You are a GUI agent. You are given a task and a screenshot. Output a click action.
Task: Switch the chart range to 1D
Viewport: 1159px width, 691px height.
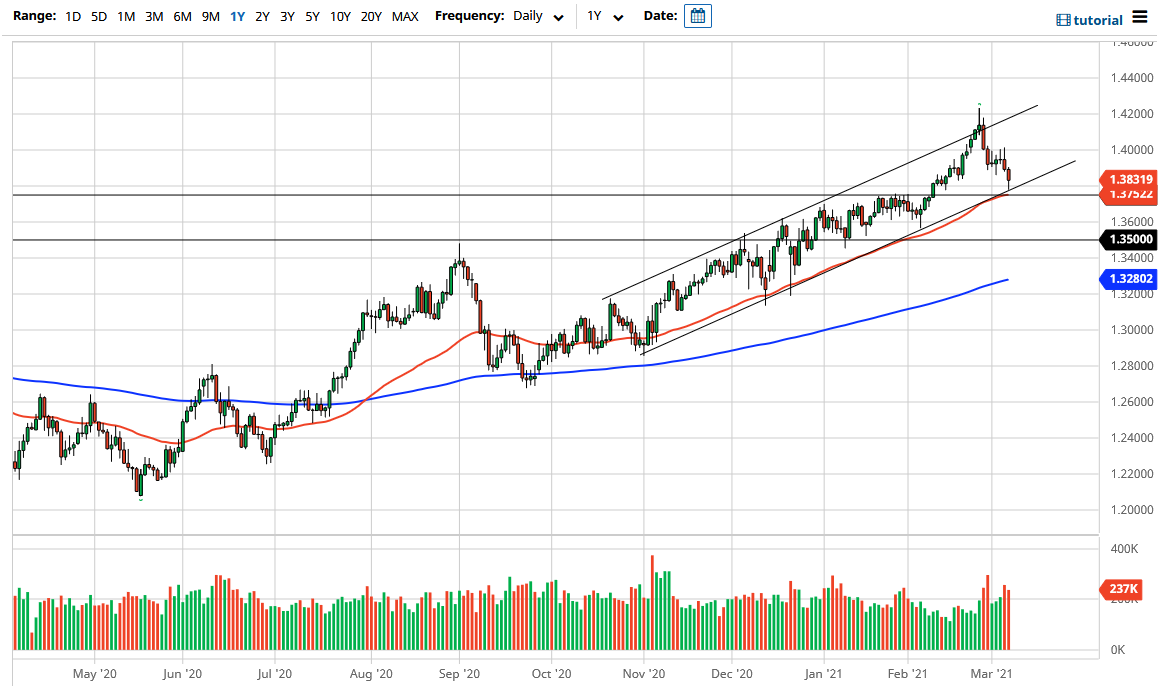click(x=71, y=16)
